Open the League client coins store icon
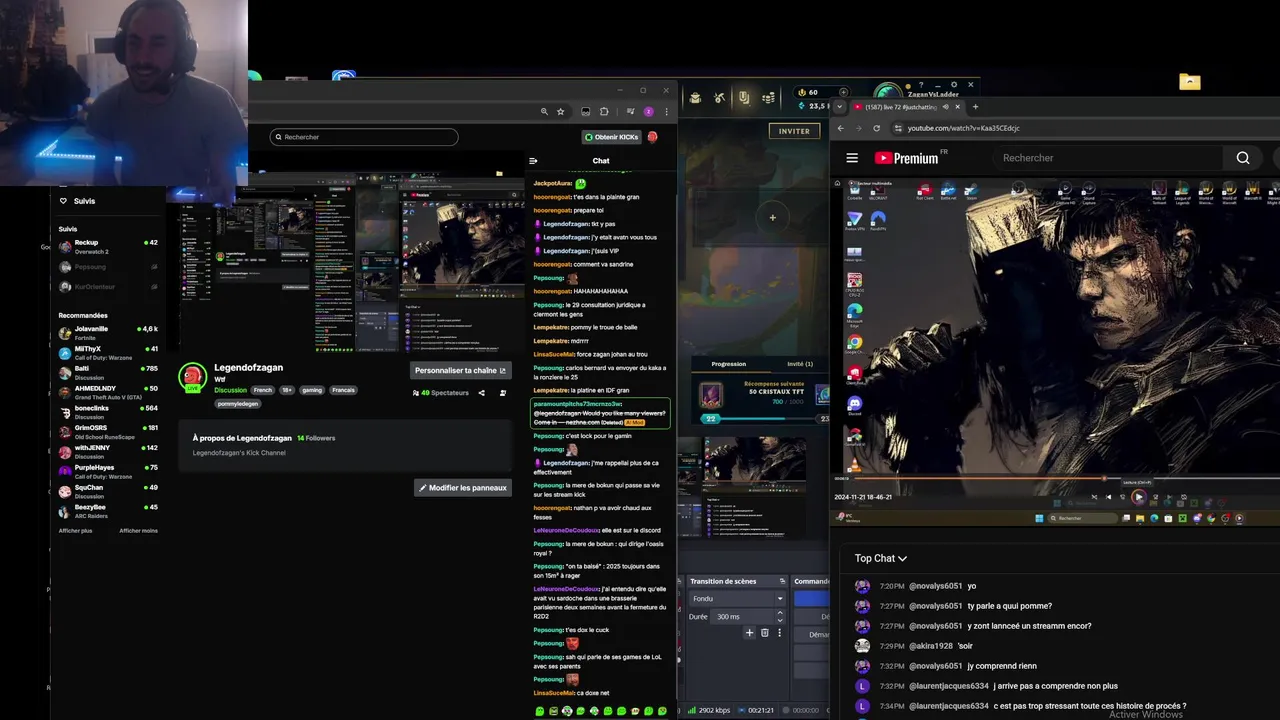 tap(768, 97)
